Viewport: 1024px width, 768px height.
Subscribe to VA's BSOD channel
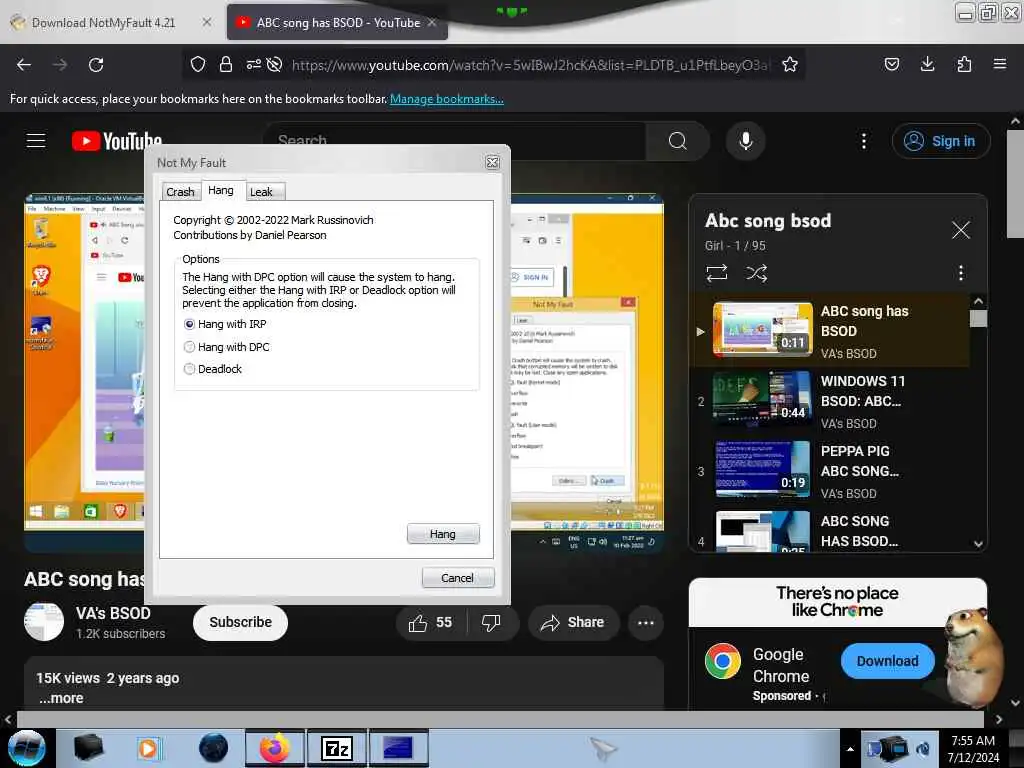(x=240, y=622)
